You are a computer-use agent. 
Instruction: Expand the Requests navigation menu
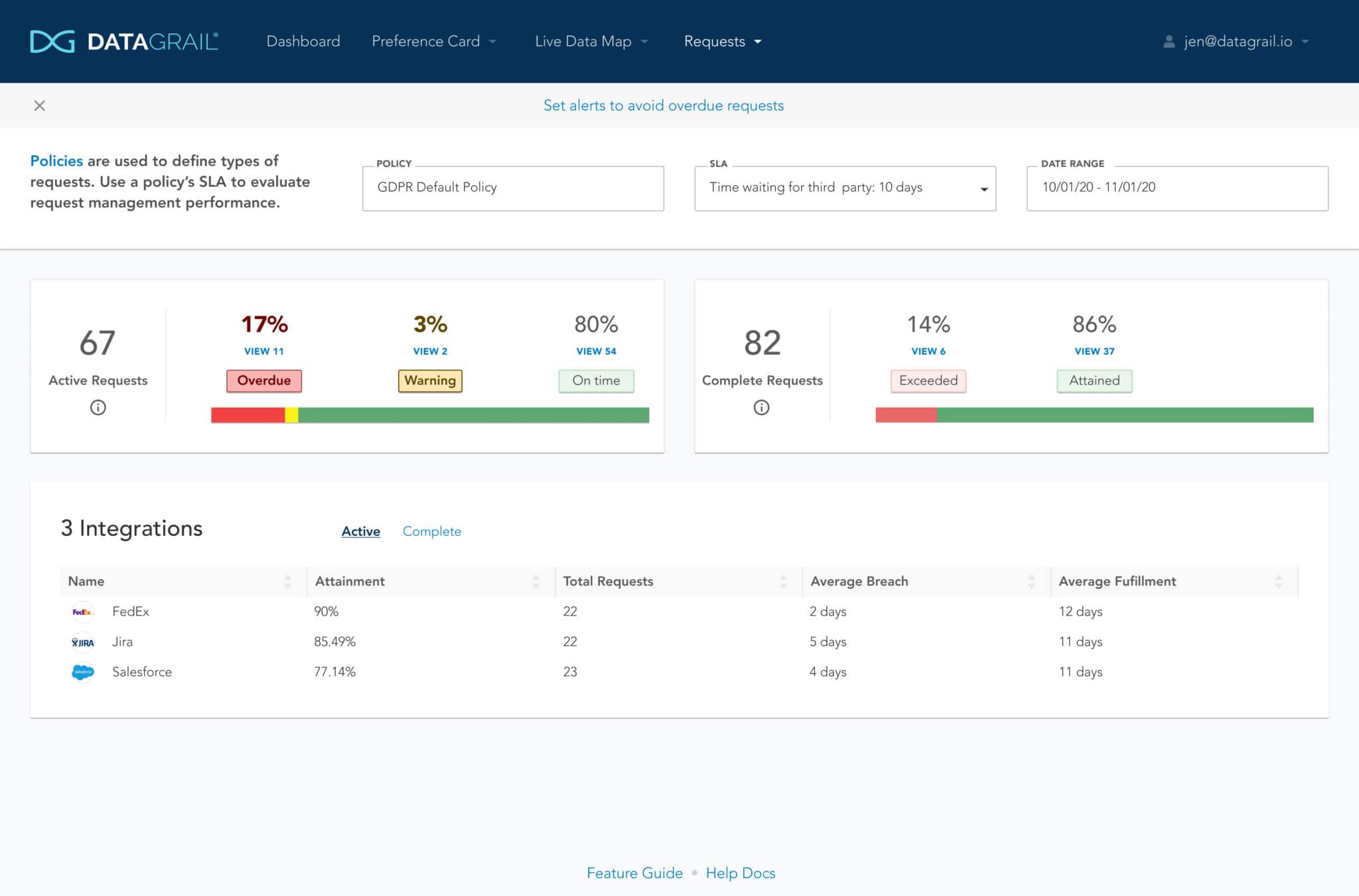coord(721,40)
